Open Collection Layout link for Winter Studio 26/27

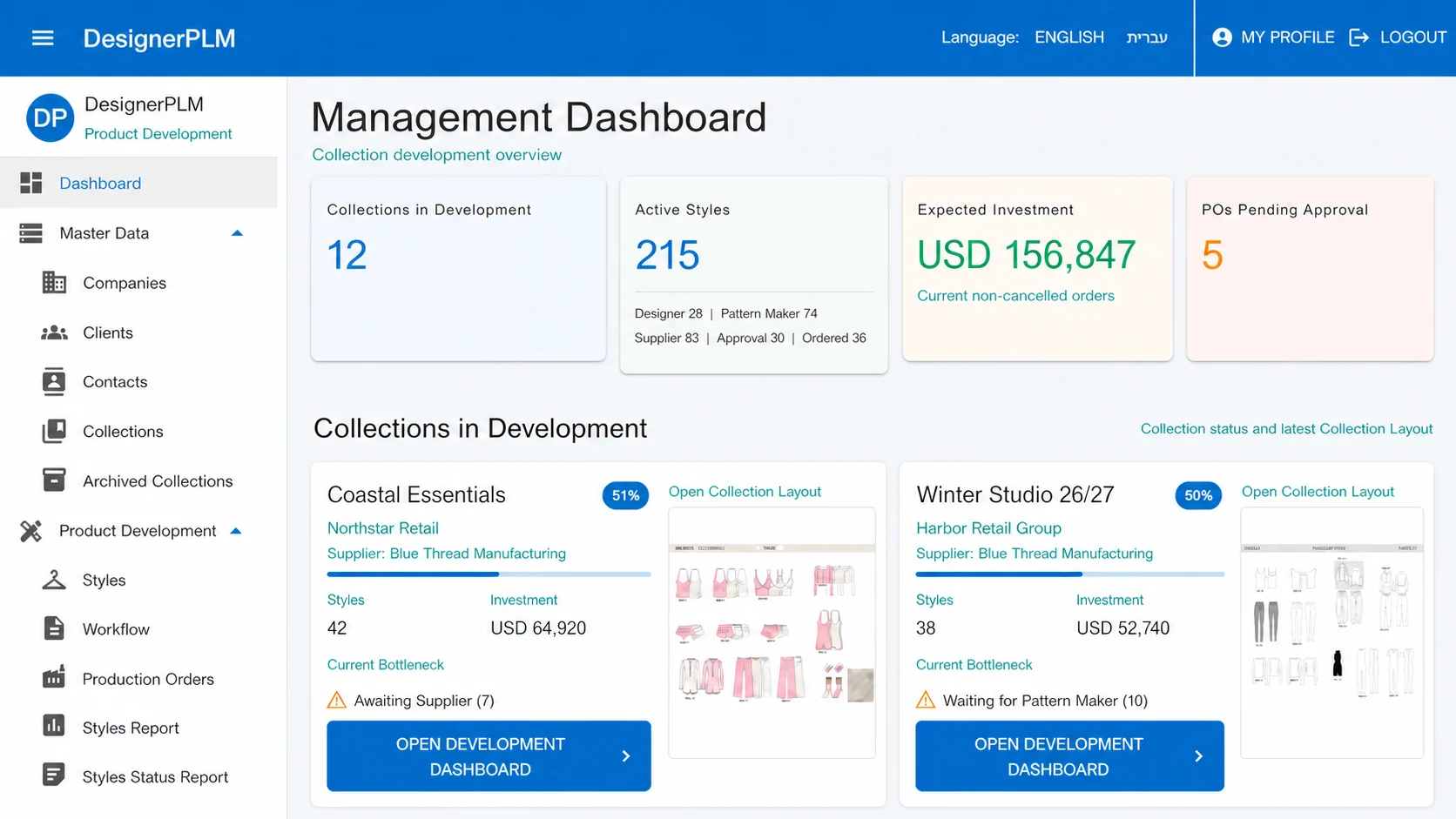1318,492
